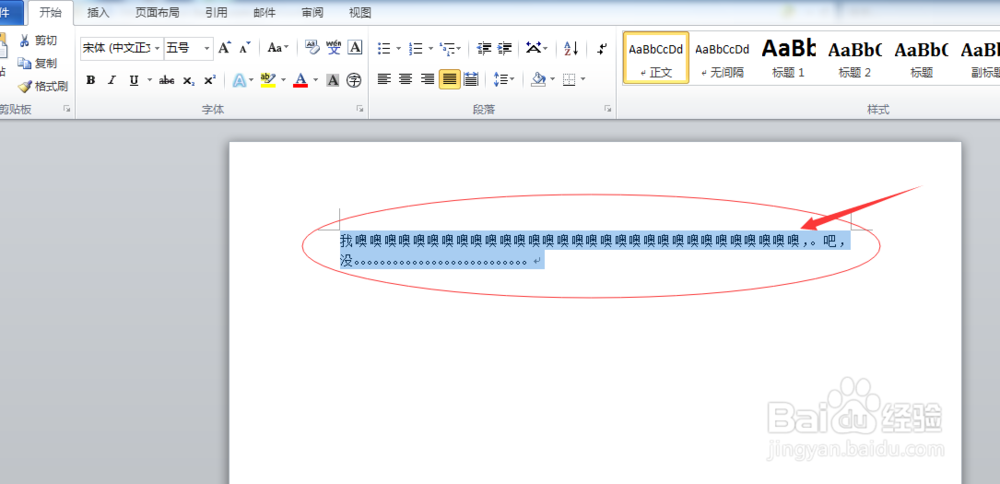Expand the Bullets dropdown arrow
The width and height of the screenshot is (1000, 484).
[x=399, y=48]
